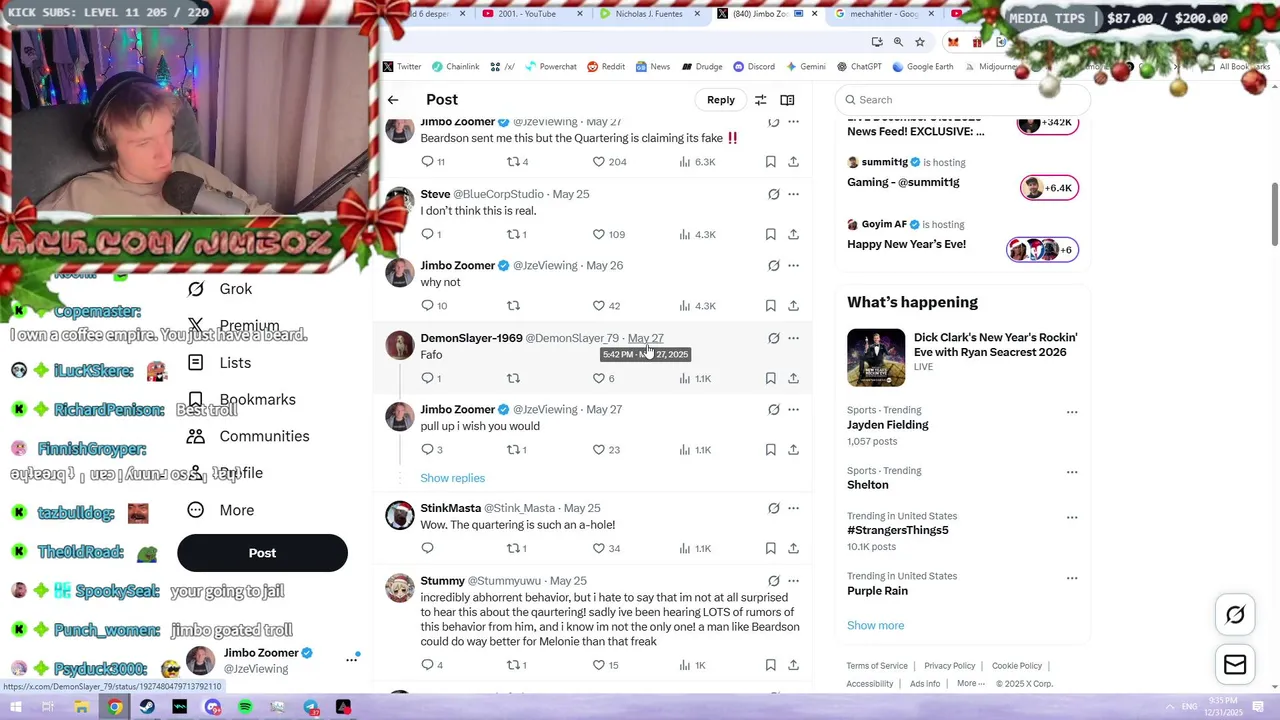Go back using the Post back arrow
This screenshot has height=720, width=1280.
pyautogui.click(x=393, y=100)
